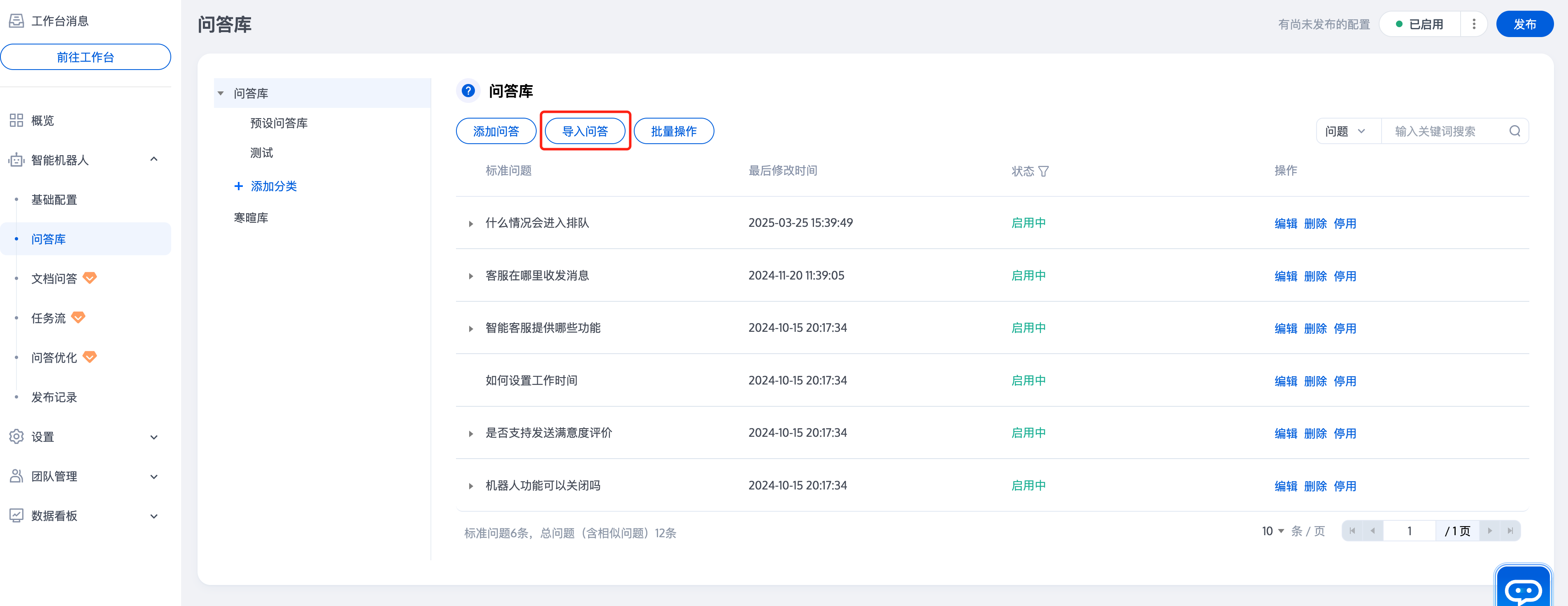Collapse the 智能机器人 sidebar section

tap(154, 160)
